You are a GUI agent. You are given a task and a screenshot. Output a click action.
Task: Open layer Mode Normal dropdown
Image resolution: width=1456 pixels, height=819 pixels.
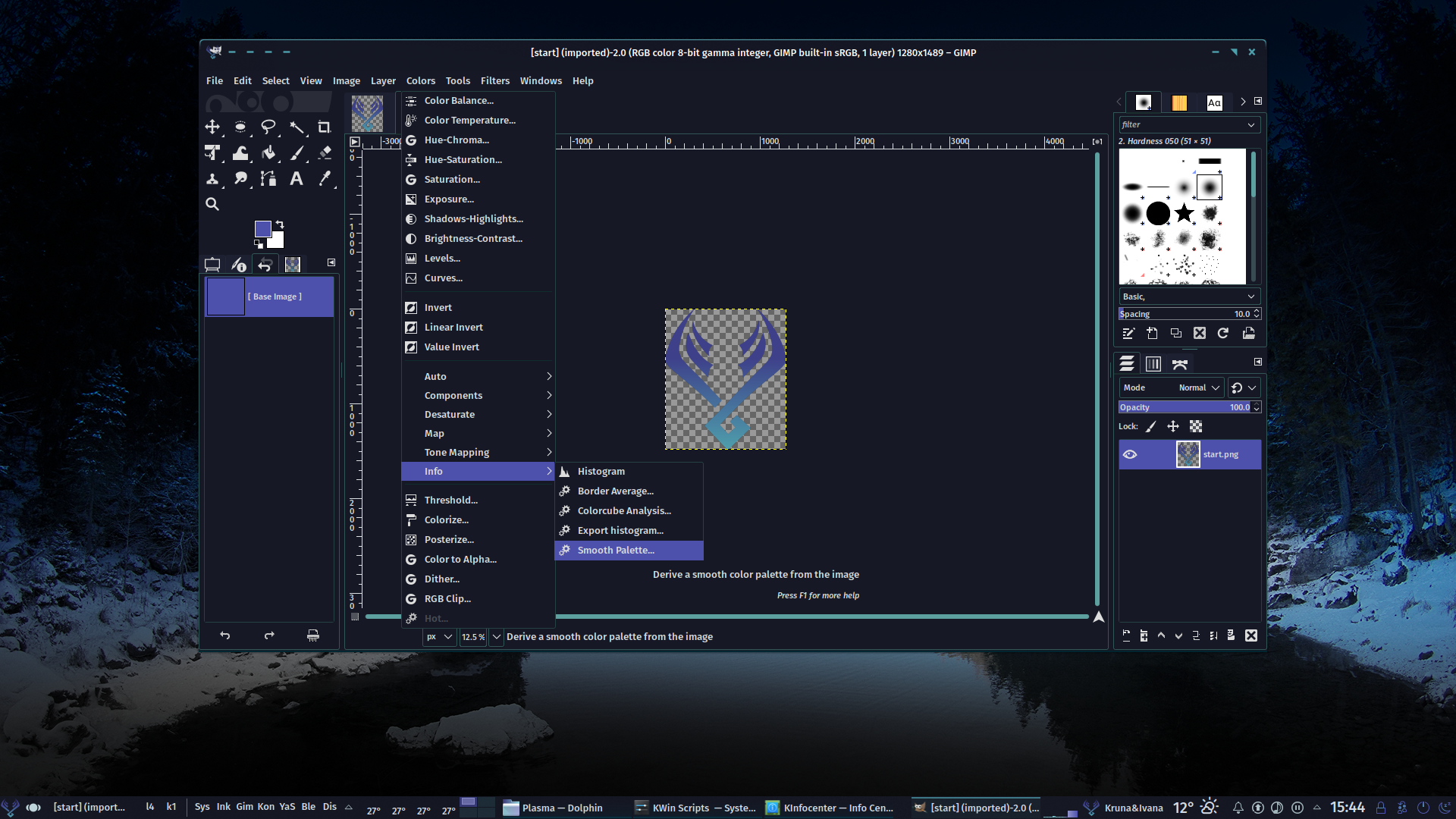(x=1172, y=388)
